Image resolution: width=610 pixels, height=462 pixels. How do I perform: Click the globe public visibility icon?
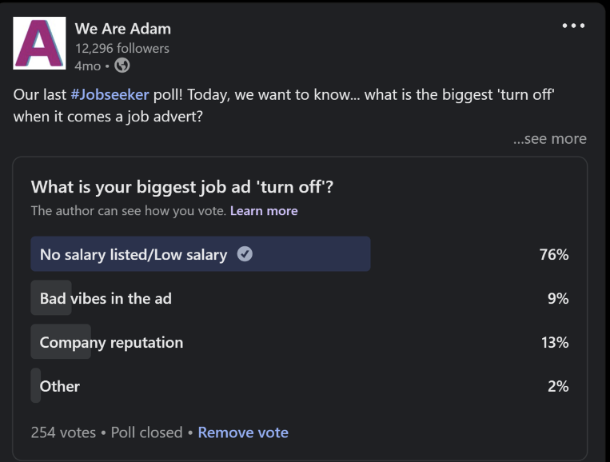tap(122, 65)
